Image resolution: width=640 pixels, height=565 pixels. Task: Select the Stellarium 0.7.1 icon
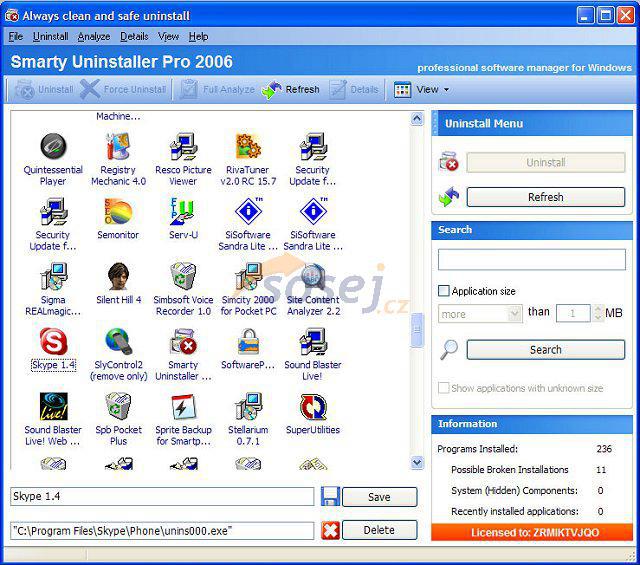(x=248, y=406)
